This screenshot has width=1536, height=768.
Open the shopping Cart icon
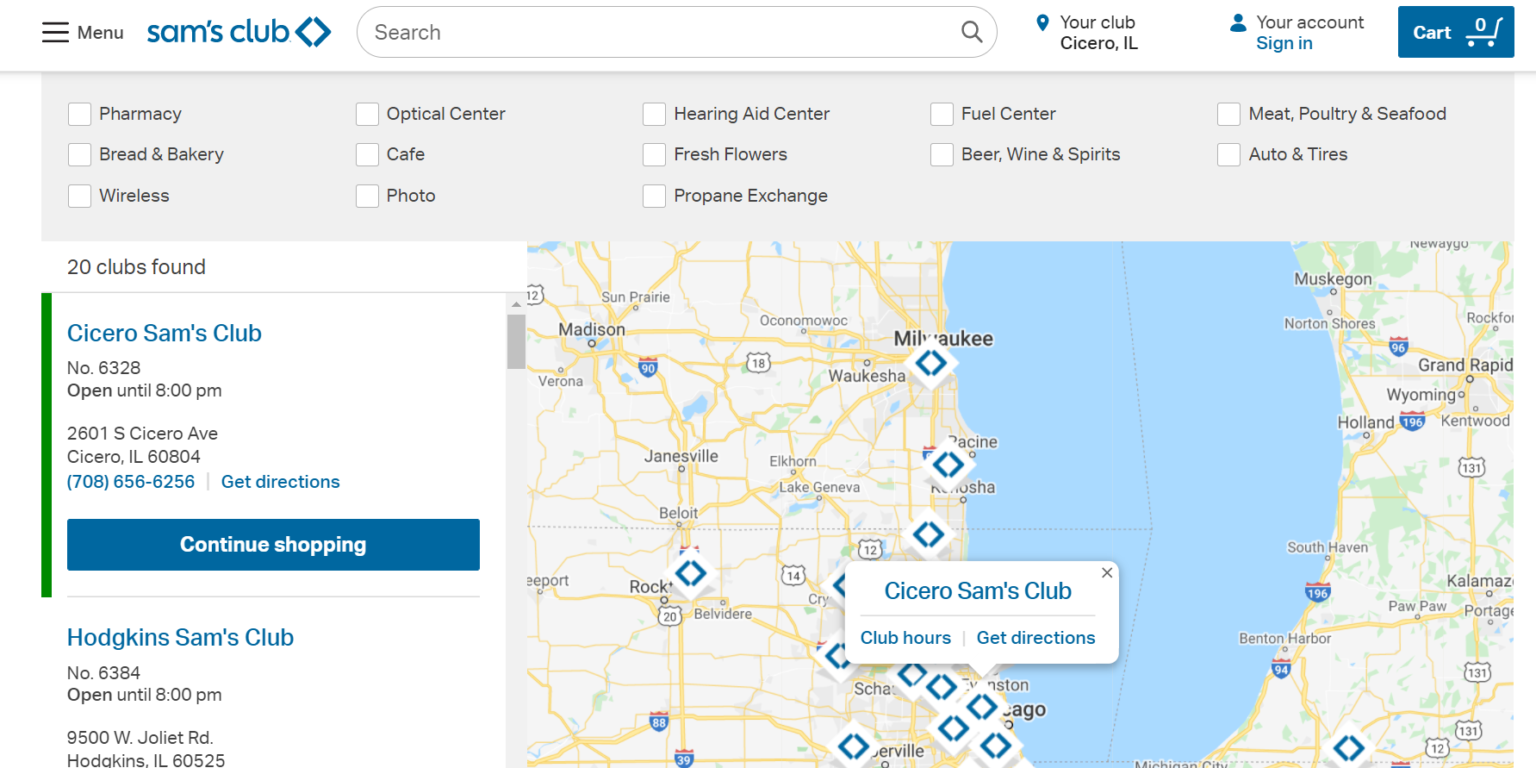(x=1482, y=31)
